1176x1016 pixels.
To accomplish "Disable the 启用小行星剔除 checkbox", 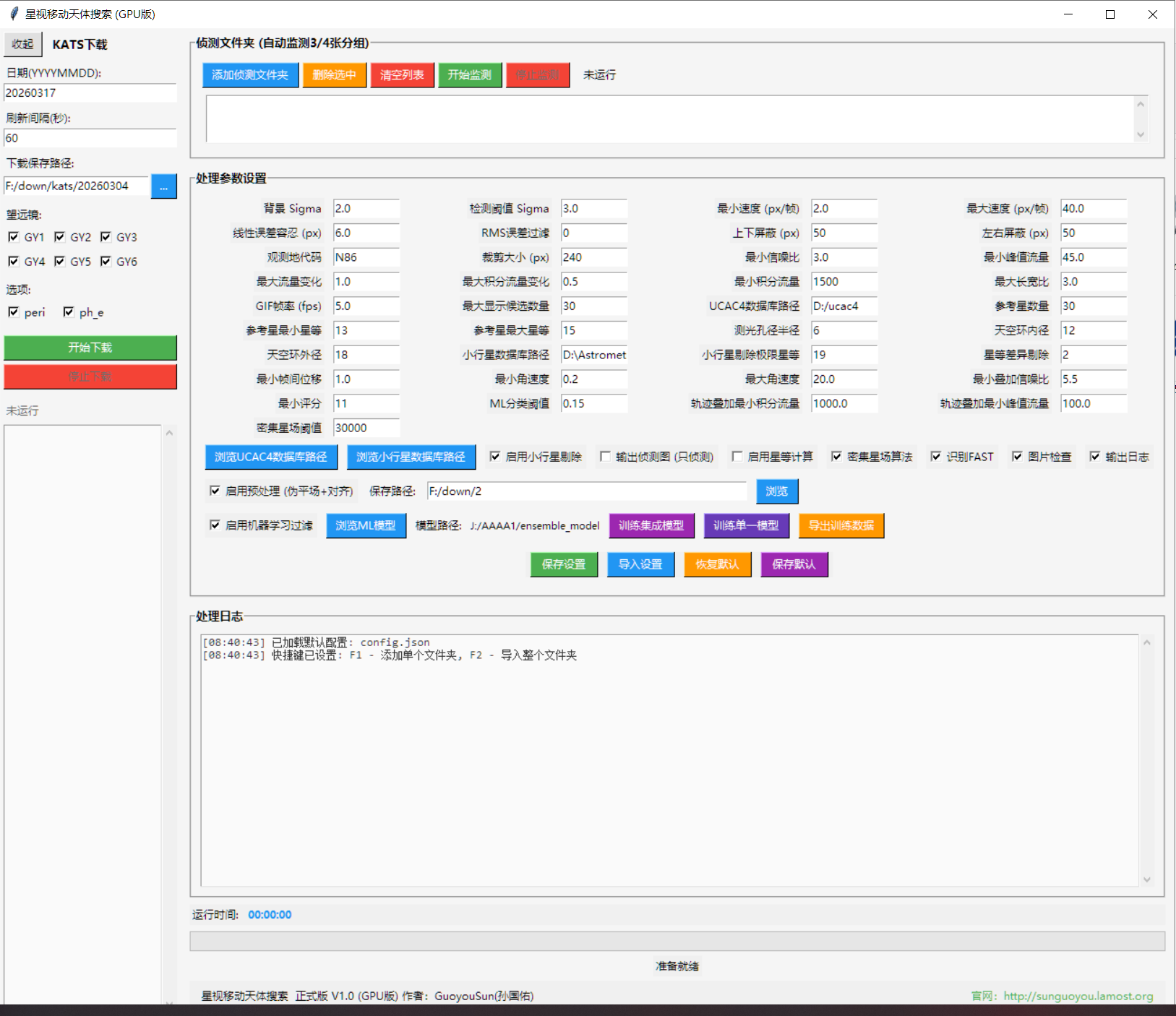I will coord(495,457).
